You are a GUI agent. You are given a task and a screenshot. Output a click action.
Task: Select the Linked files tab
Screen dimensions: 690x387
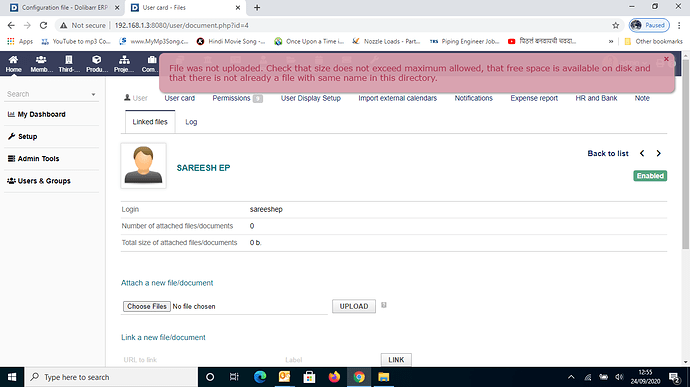click(150, 122)
